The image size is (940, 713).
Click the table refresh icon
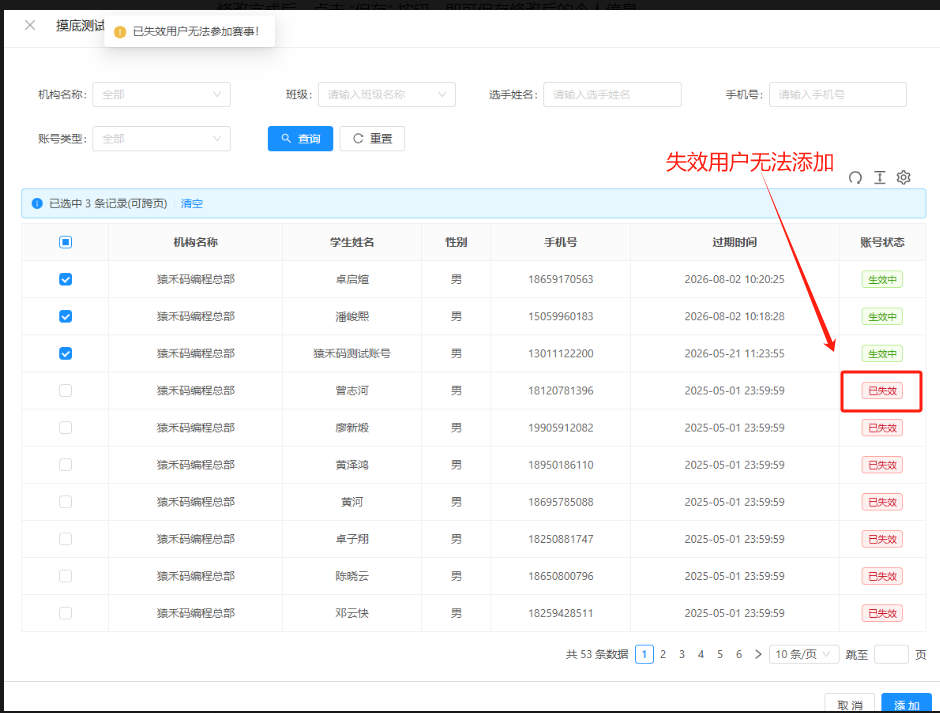[855, 178]
